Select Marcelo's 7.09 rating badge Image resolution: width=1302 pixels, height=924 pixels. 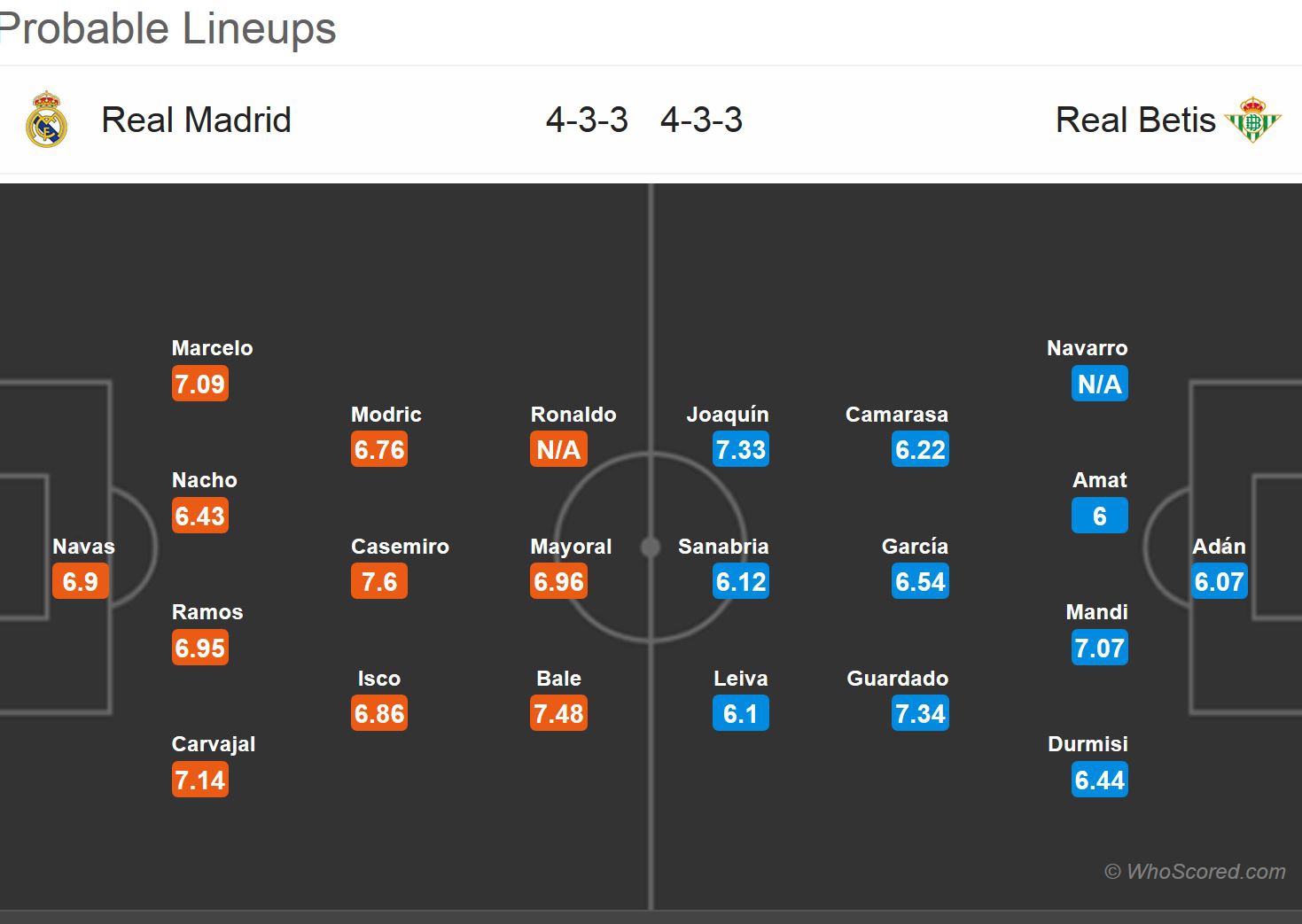point(200,384)
